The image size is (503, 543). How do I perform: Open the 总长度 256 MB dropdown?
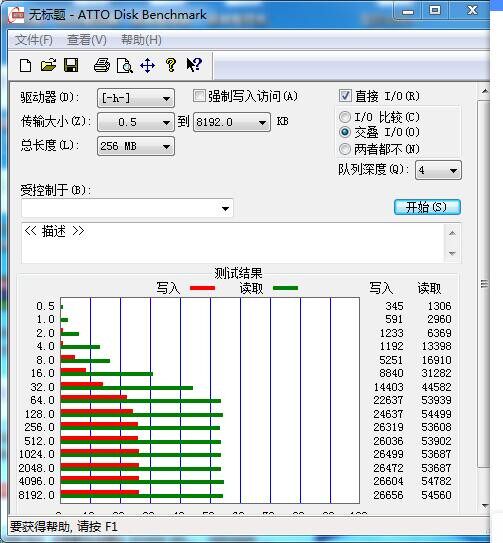coord(136,146)
